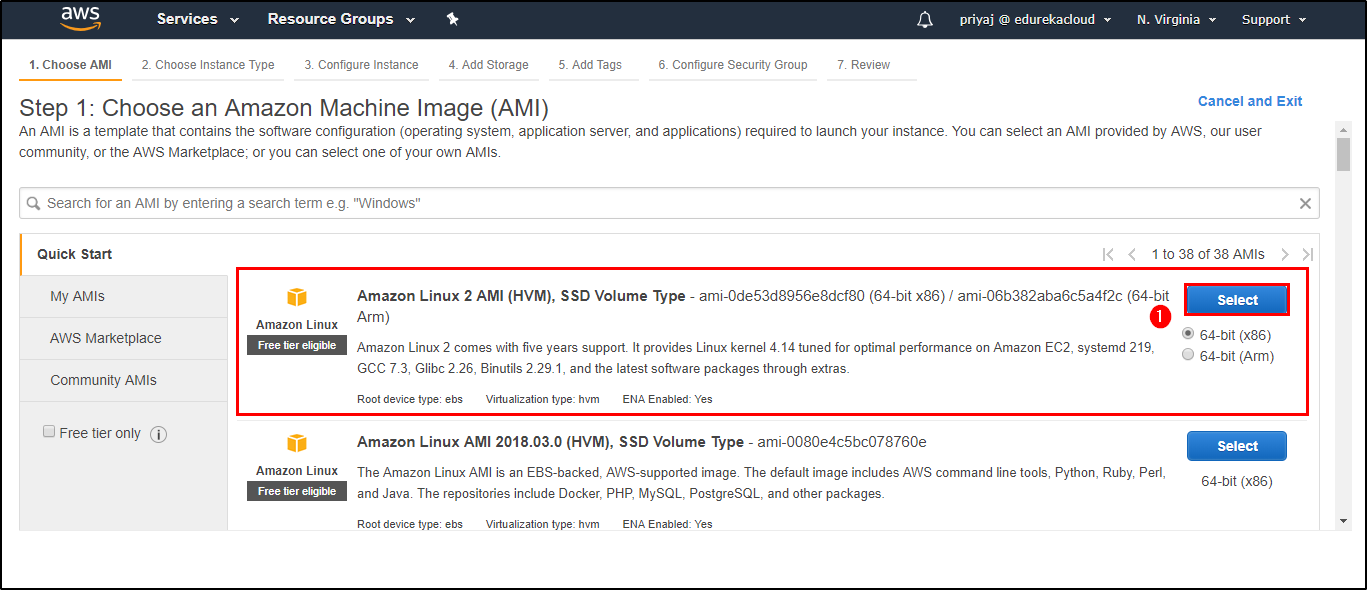Choose the 64-bit (Arm) radio option
This screenshot has height=590, width=1367.
[1188, 355]
